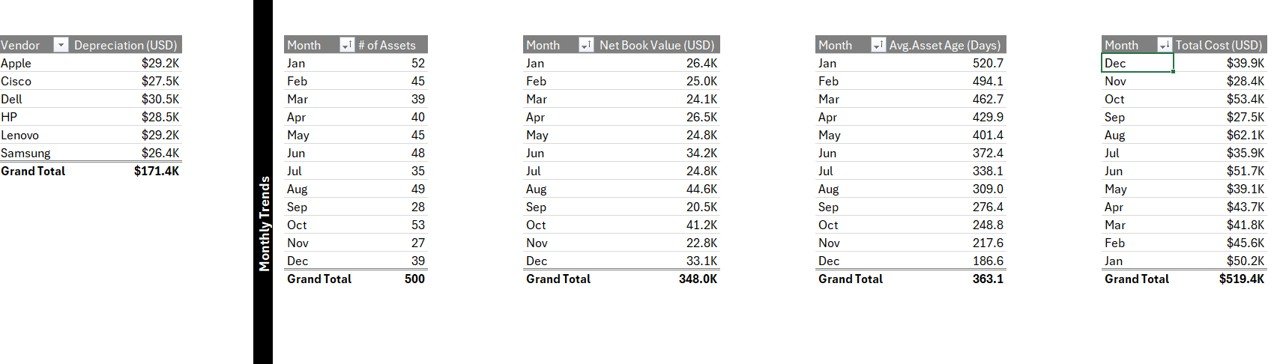Screen dimensions: 1280x364
Task: Click the Depreciation (USD) column header
Action: [126, 45]
